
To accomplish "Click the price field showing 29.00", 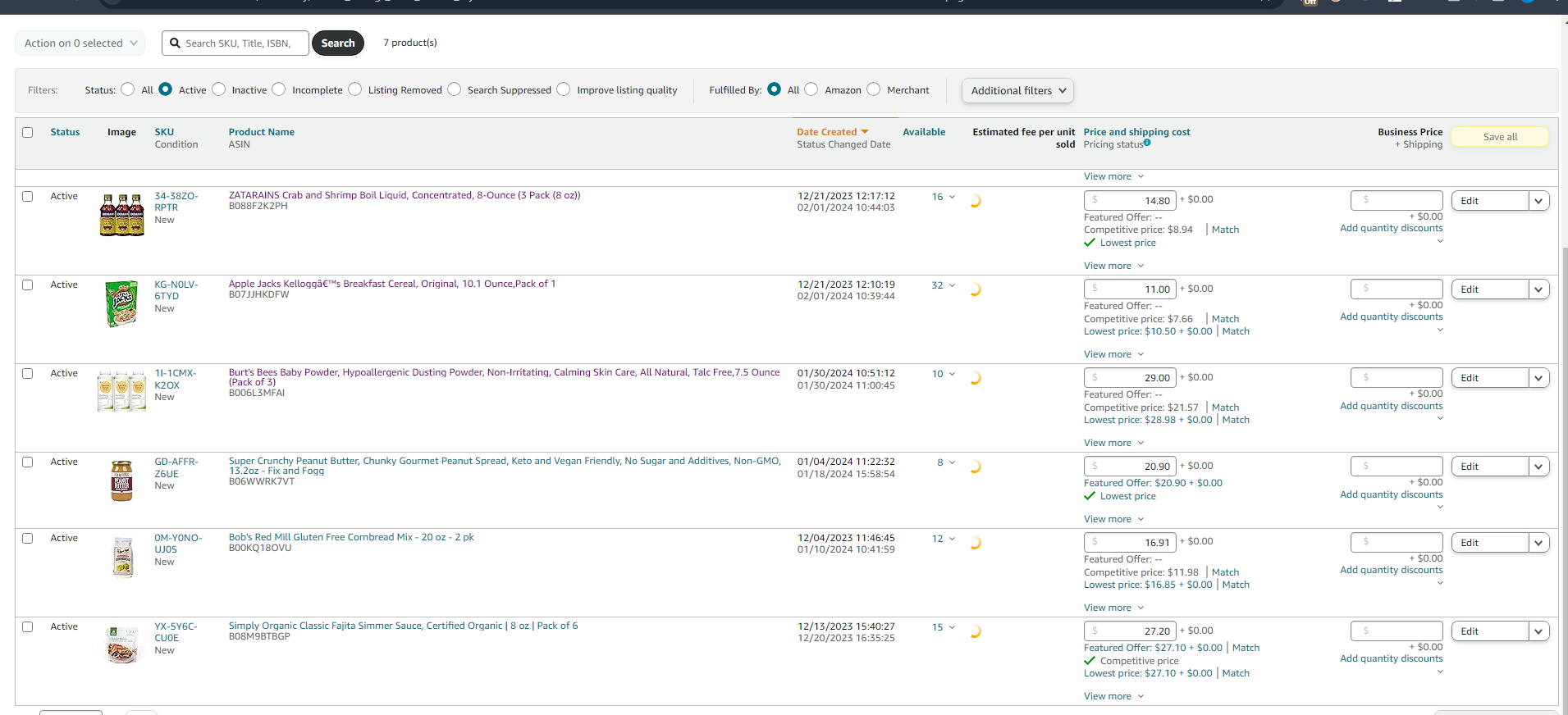I will tap(1130, 377).
